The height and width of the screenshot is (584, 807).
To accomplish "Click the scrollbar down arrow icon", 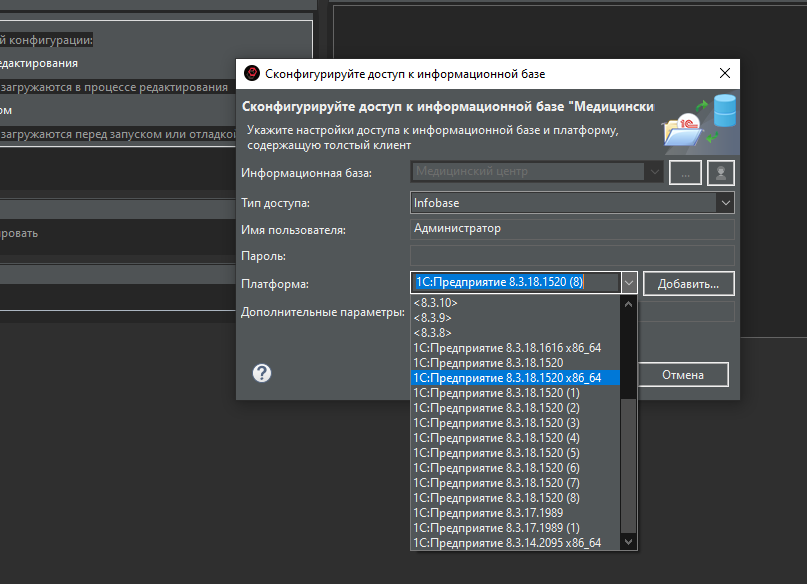I will coord(629,541).
